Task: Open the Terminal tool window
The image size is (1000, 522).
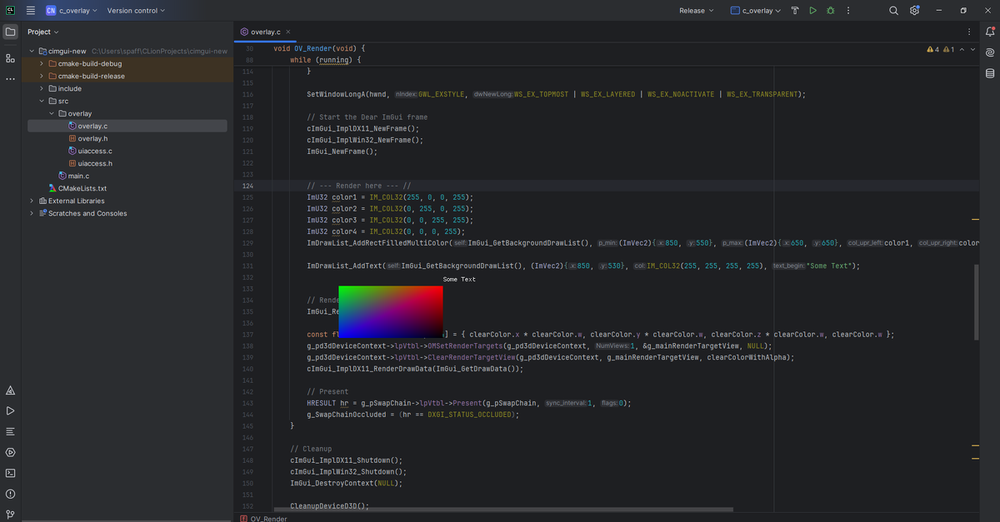Action: (10, 473)
